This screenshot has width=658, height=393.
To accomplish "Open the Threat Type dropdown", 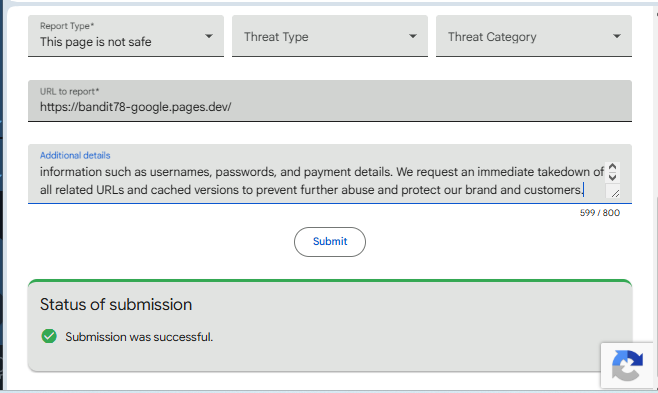I will [330, 36].
